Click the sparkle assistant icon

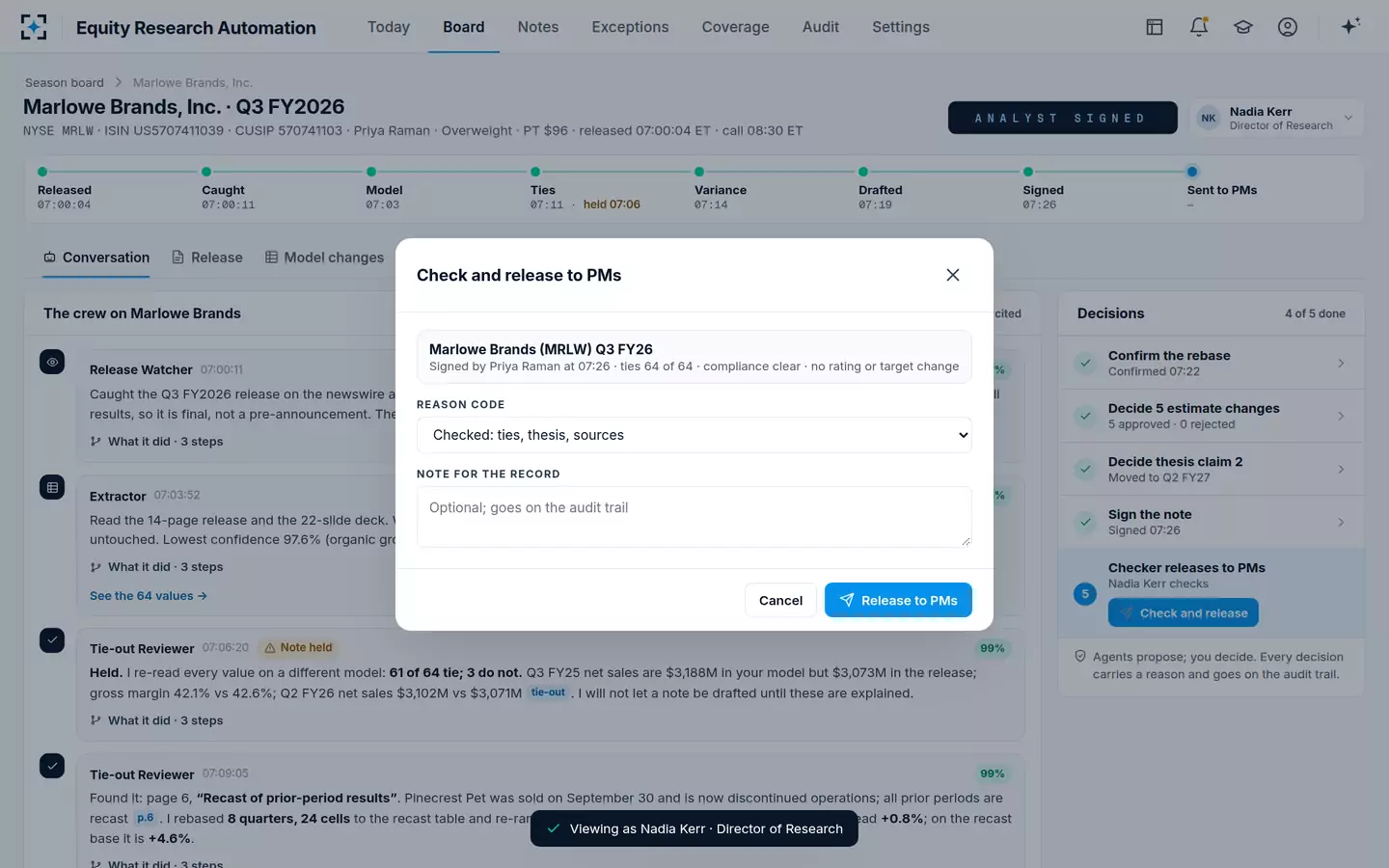point(1350,26)
